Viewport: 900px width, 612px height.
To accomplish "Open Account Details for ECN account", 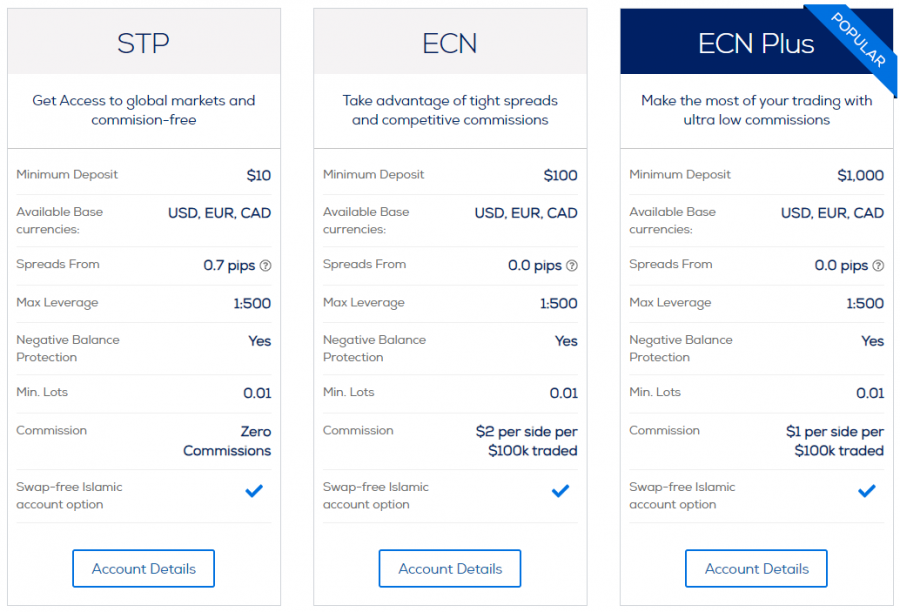I will (450, 568).
